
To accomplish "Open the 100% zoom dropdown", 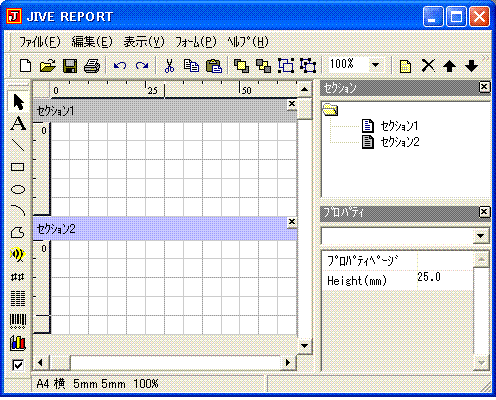I will (x=376, y=65).
